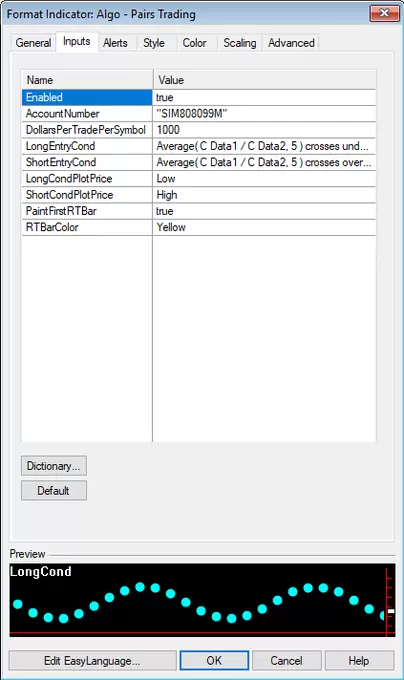Select the Style tab
This screenshot has width=404, height=680.
click(154, 43)
